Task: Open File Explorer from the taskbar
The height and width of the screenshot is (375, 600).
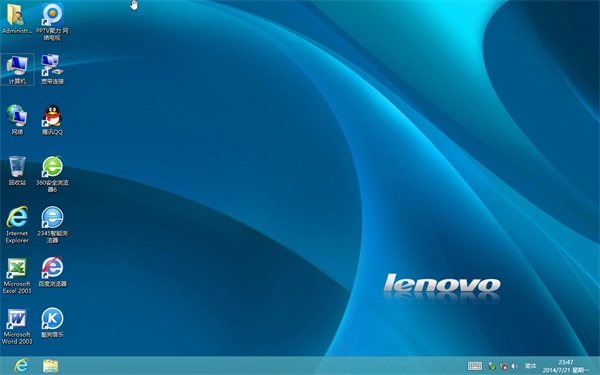Action: coord(50,365)
